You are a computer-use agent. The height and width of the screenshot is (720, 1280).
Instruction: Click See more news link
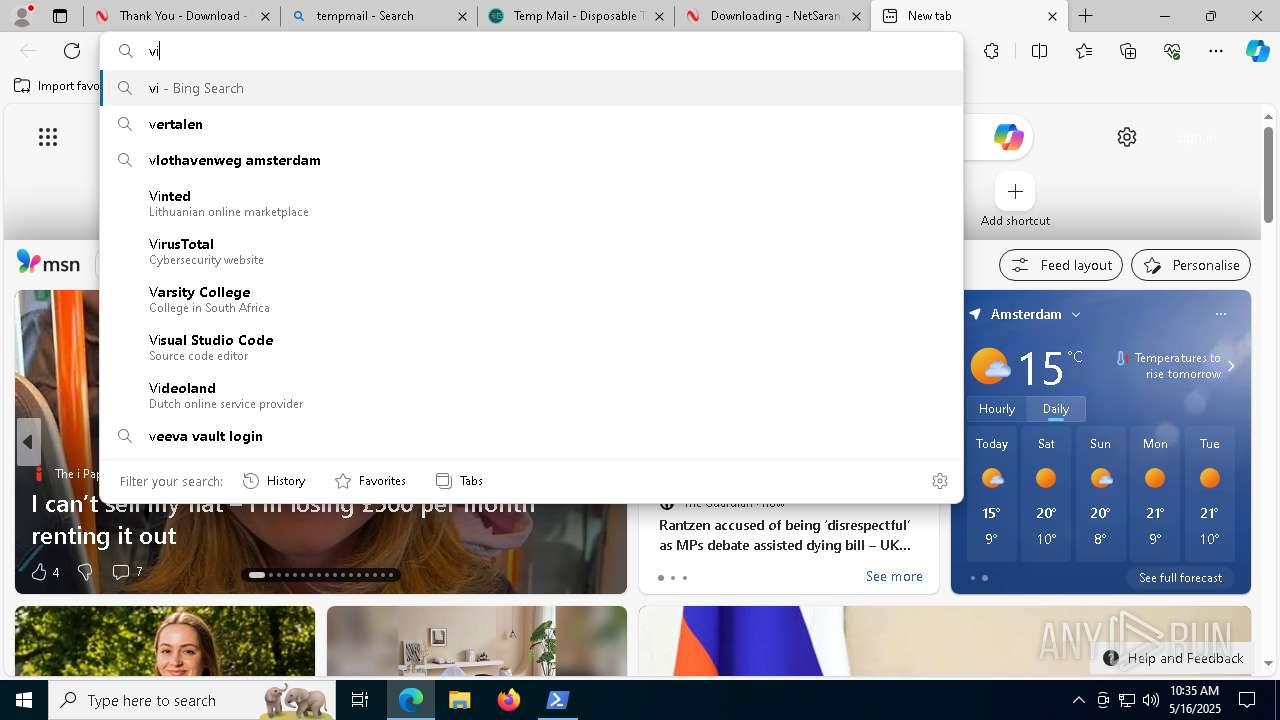pyautogui.click(x=894, y=576)
